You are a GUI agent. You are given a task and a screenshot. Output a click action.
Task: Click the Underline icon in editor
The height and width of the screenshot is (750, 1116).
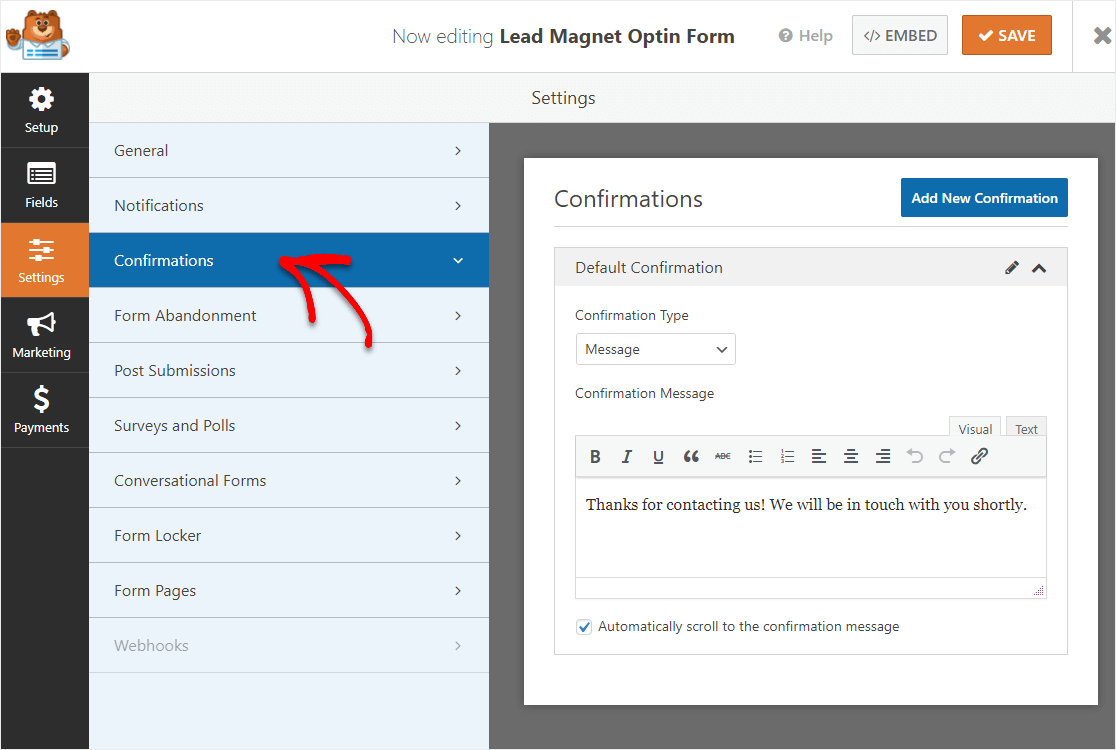pyautogui.click(x=658, y=457)
